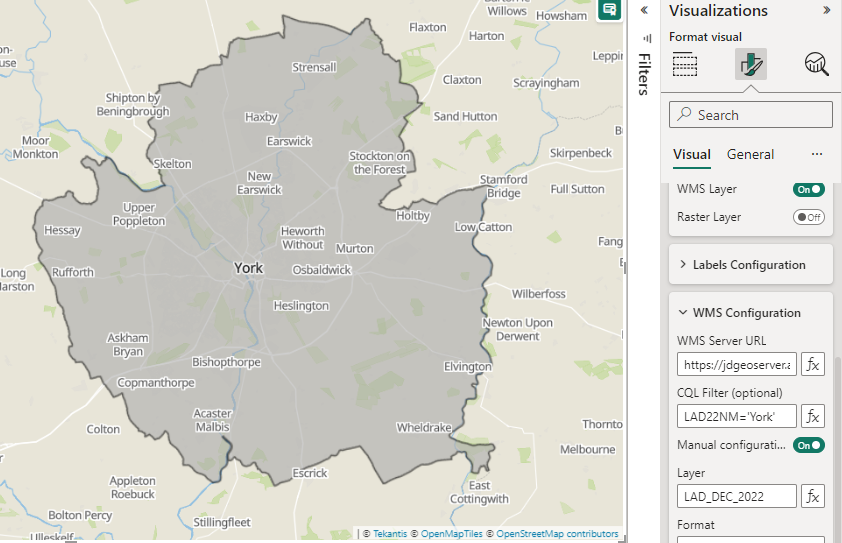
Task: Expand the Filters pane with double chevron
Action: [644, 10]
